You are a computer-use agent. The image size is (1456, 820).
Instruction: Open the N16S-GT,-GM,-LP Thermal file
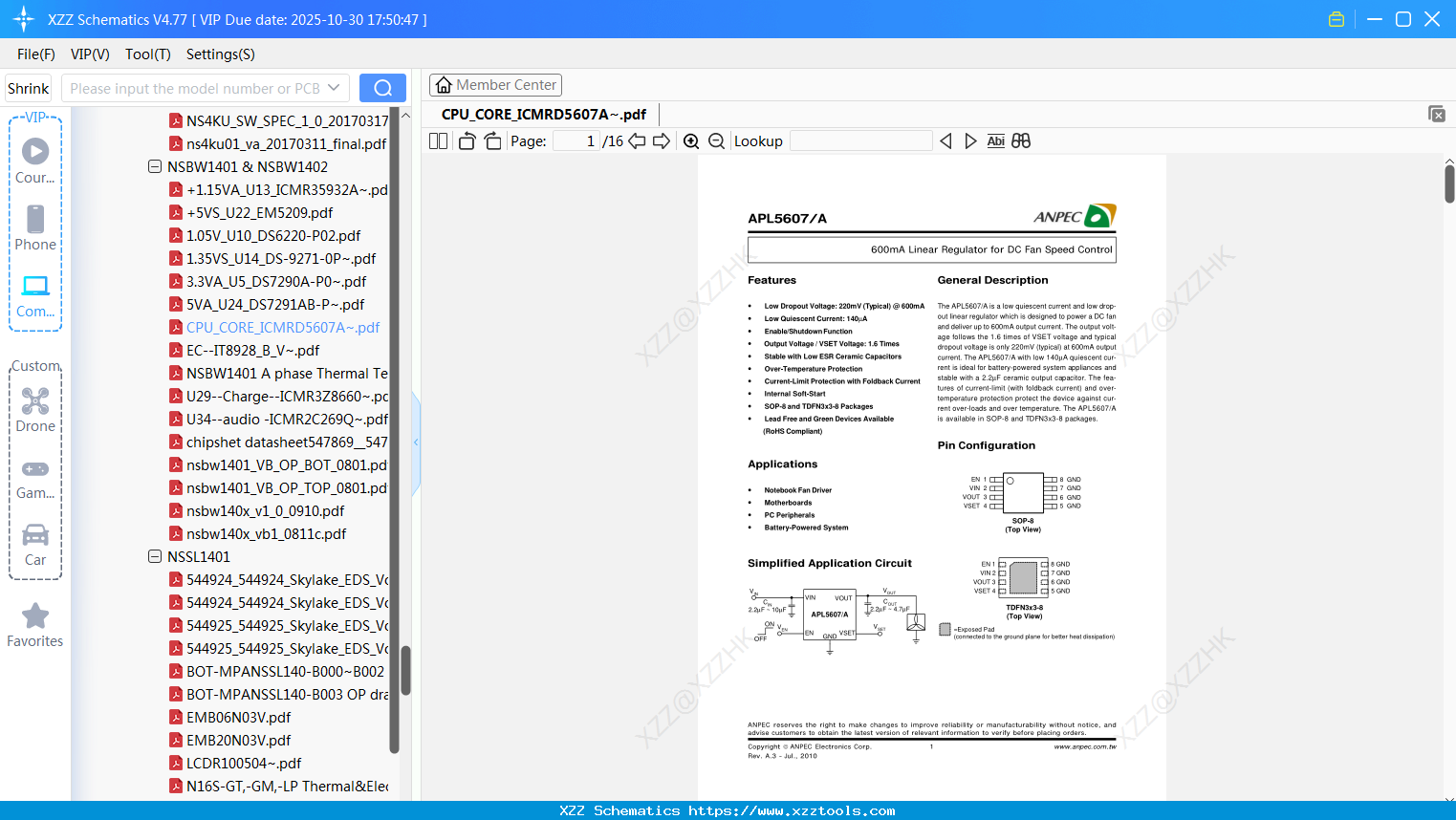pyautogui.click(x=279, y=786)
